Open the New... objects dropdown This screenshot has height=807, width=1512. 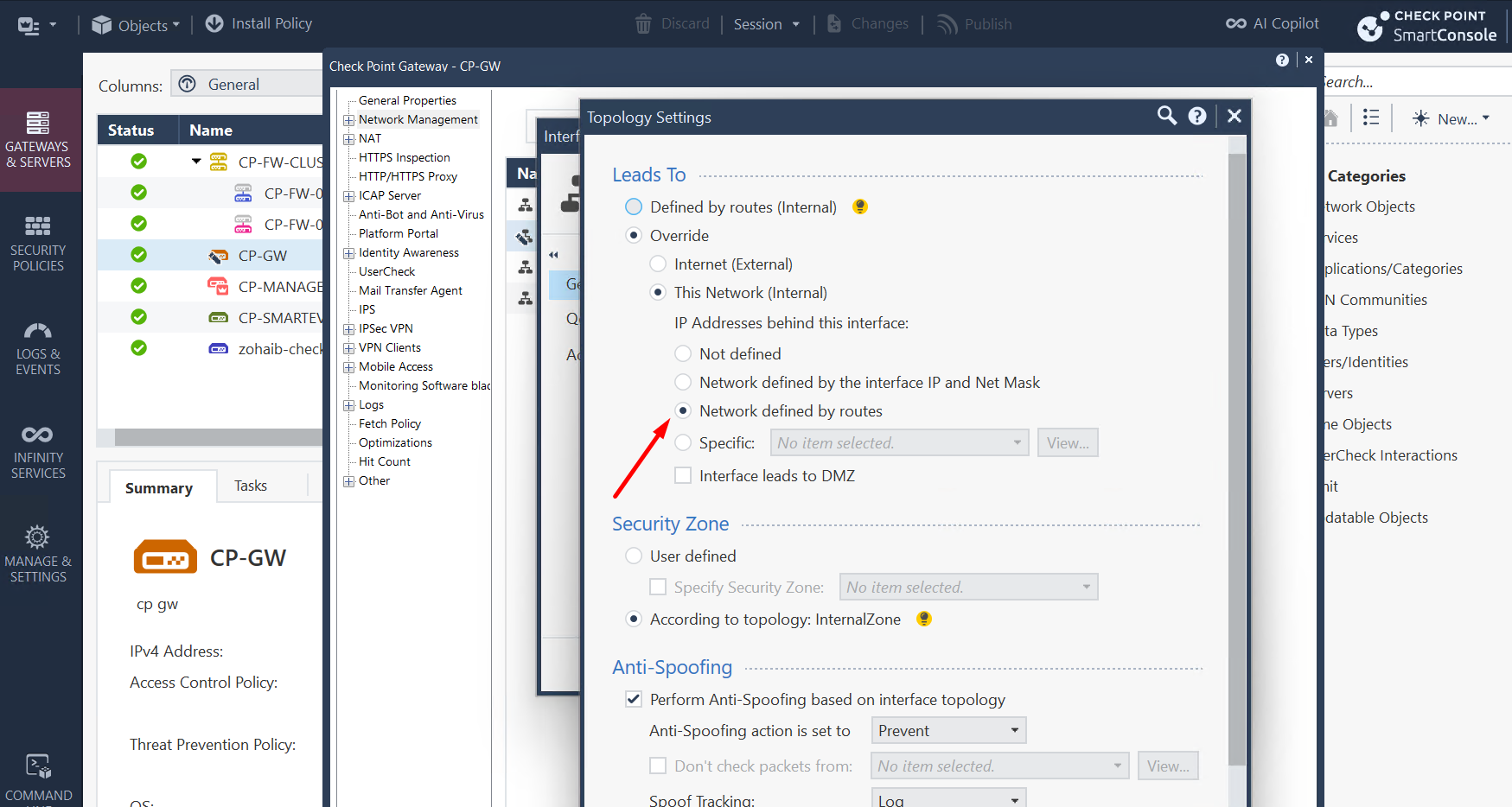pyautogui.click(x=1450, y=119)
